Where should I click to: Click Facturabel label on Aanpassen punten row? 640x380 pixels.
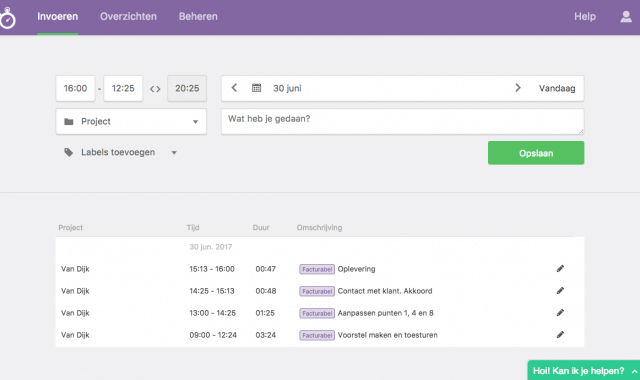(317, 313)
